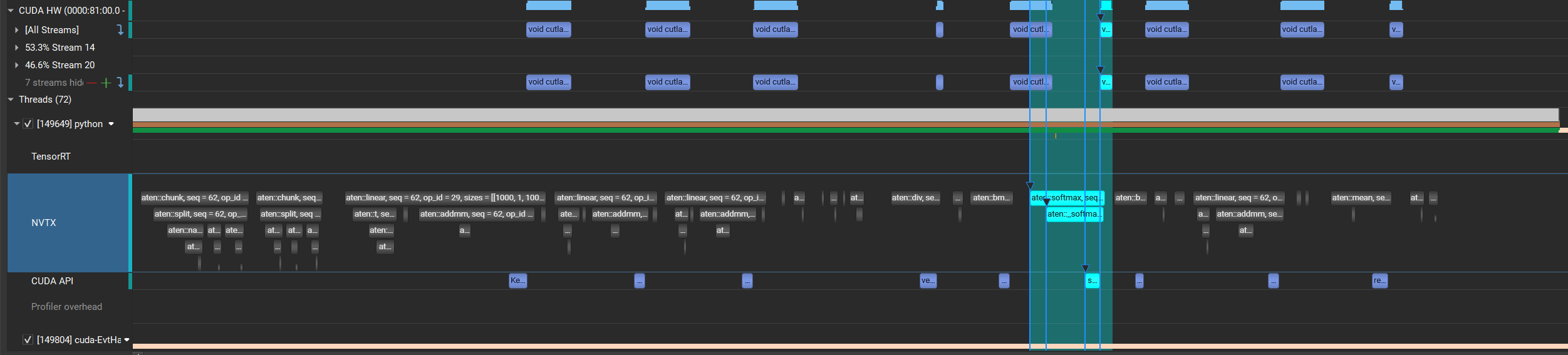Collapse the Threads (72) group
Screen dimensions: 1568x355
[x=11, y=100]
